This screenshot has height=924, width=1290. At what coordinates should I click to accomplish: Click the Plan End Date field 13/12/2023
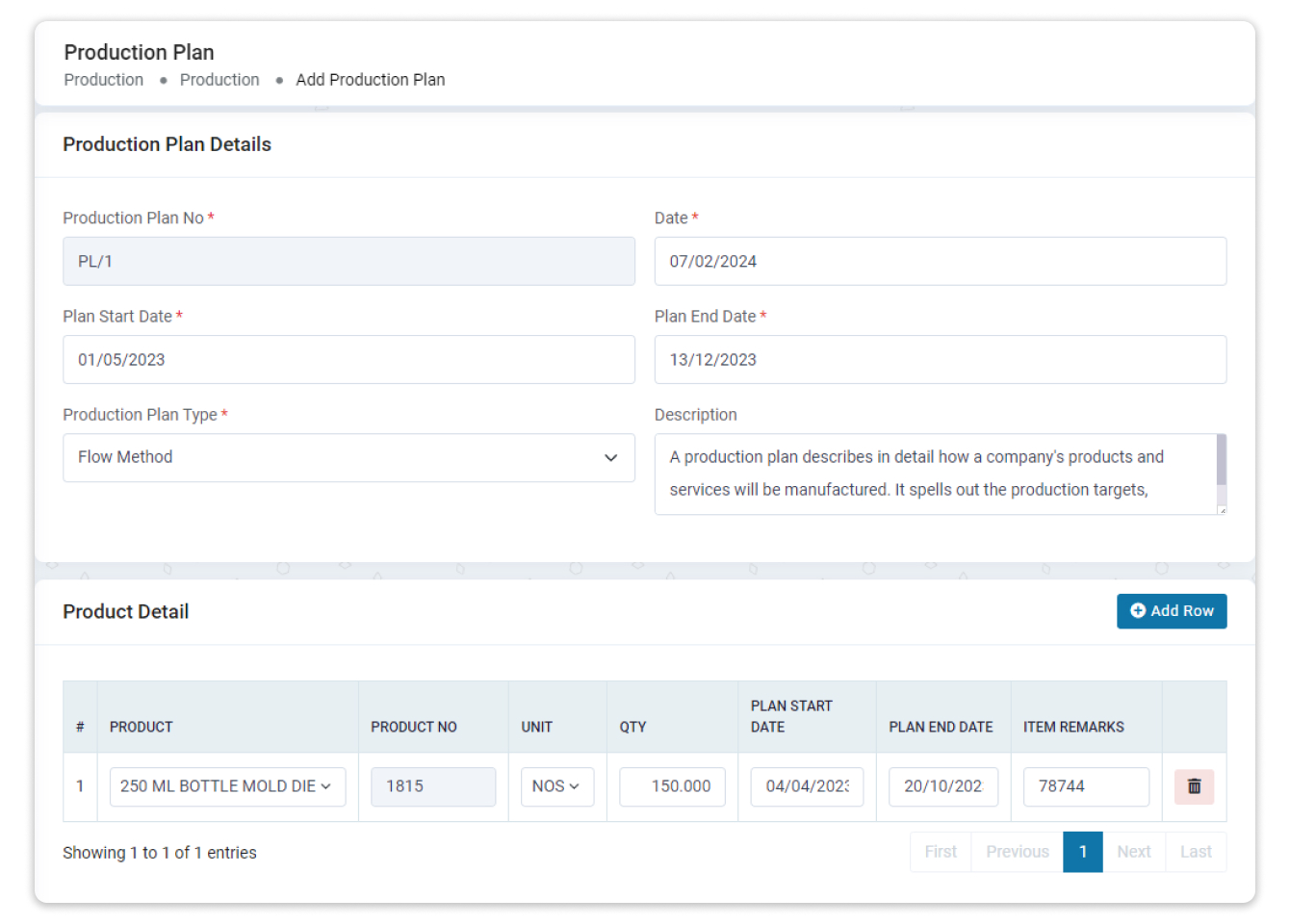pos(941,359)
